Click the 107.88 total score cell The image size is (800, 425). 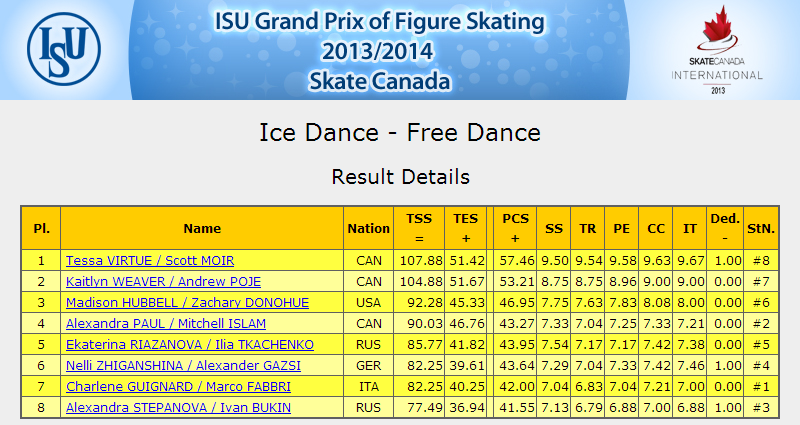tap(419, 261)
